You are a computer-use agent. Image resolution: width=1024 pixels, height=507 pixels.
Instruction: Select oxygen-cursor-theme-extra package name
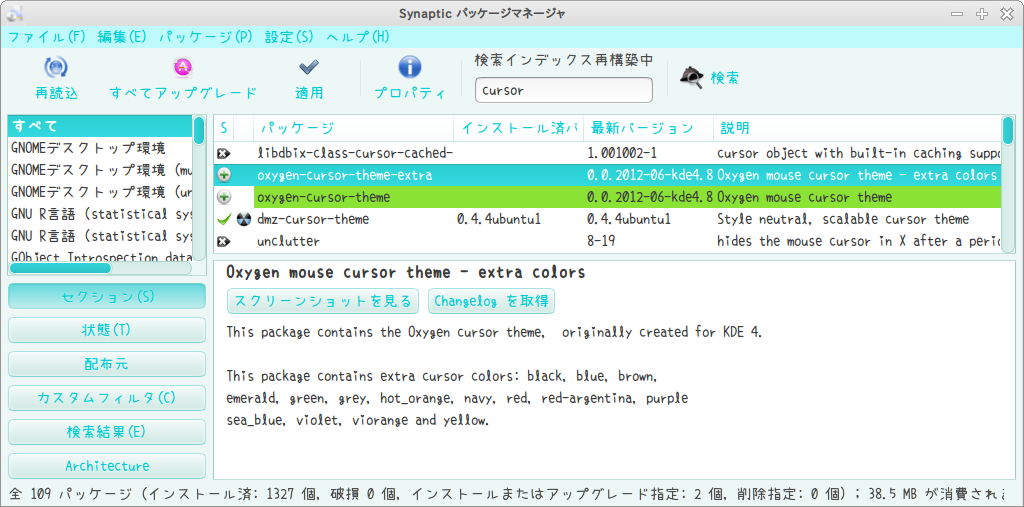pyautogui.click(x=344, y=175)
